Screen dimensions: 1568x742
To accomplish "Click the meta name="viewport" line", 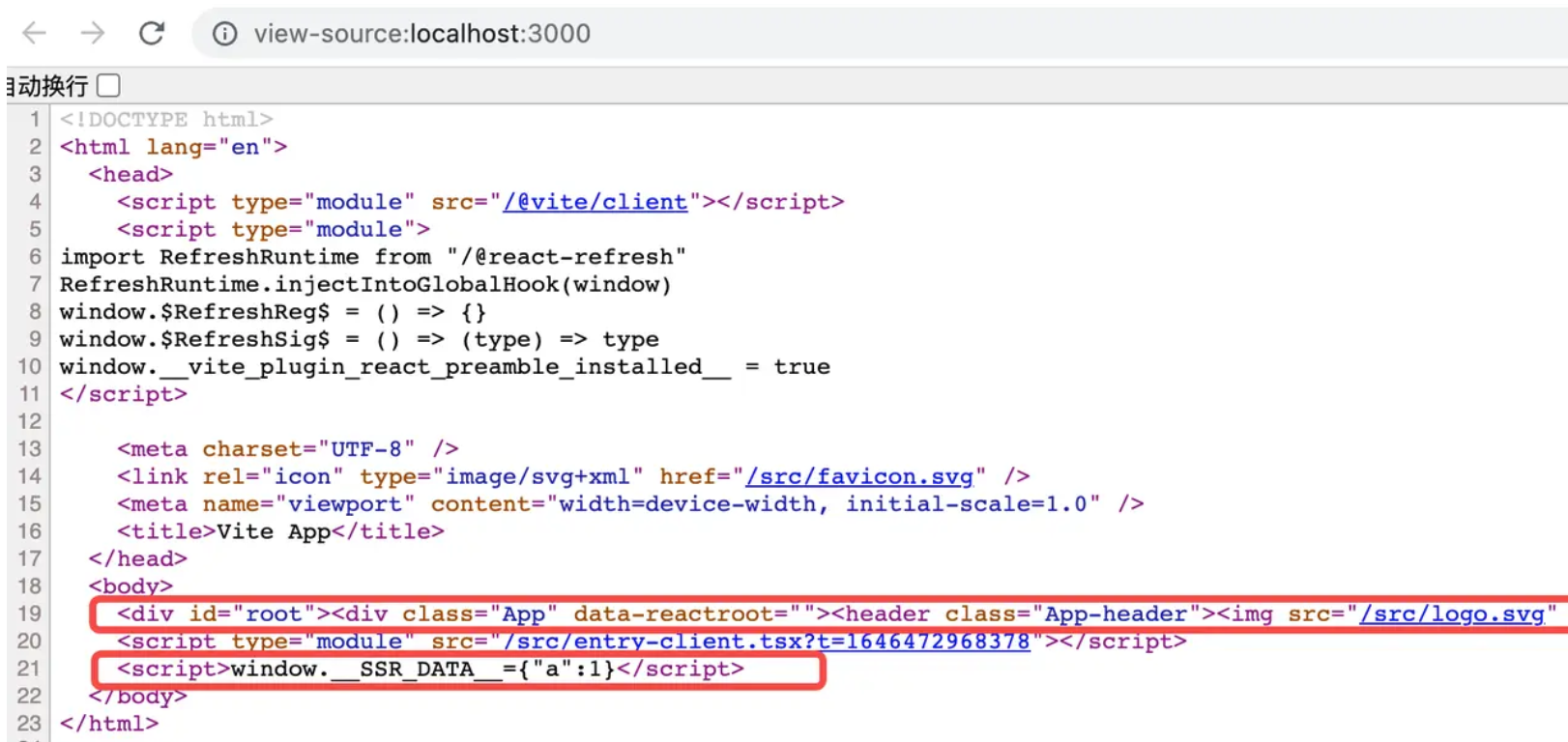I will (x=630, y=504).
